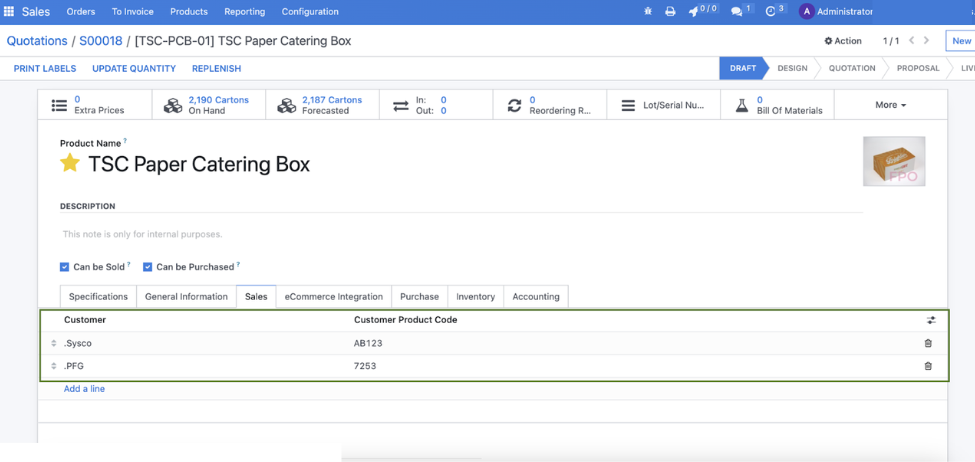Click column settings adjust icon
The width and height of the screenshot is (975, 462).
point(931,320)
